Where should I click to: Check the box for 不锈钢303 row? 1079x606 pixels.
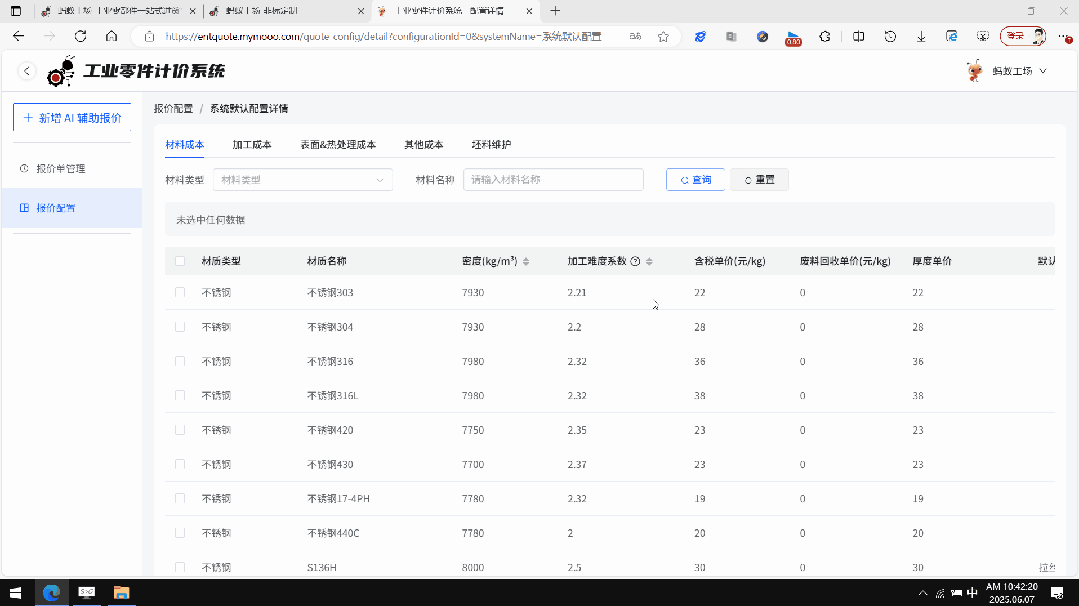click(x=180, y=292)
